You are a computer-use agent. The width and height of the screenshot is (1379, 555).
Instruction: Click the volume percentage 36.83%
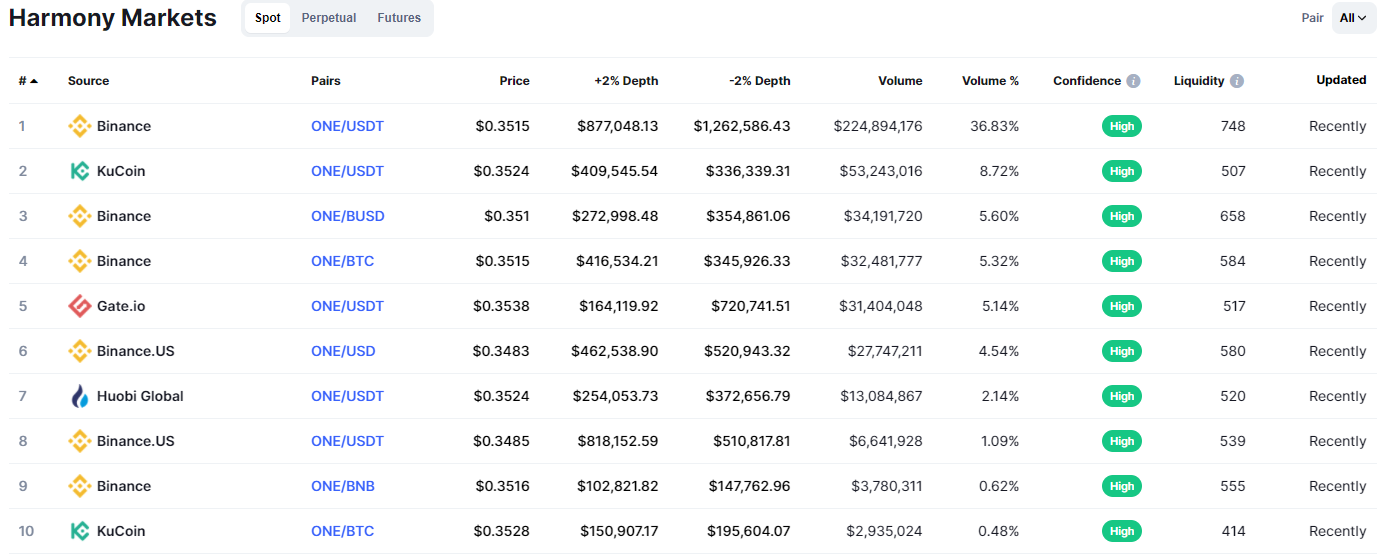coord(995,126)
